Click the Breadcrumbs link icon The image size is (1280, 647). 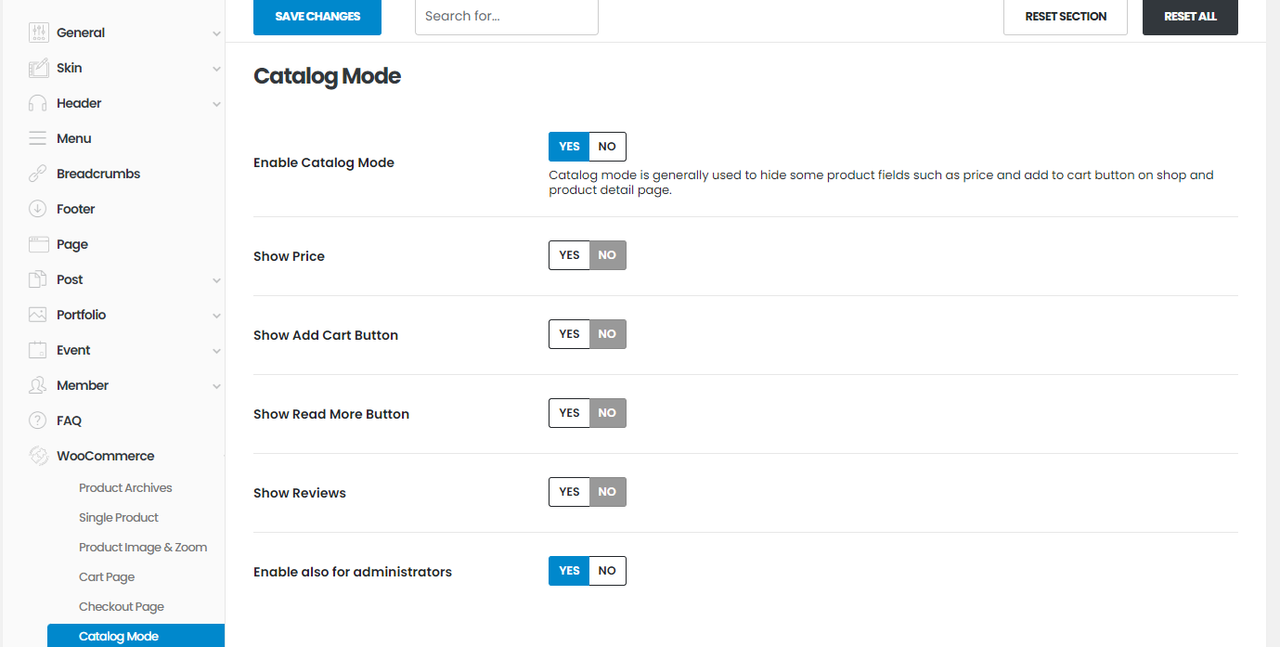coord(38,174)
